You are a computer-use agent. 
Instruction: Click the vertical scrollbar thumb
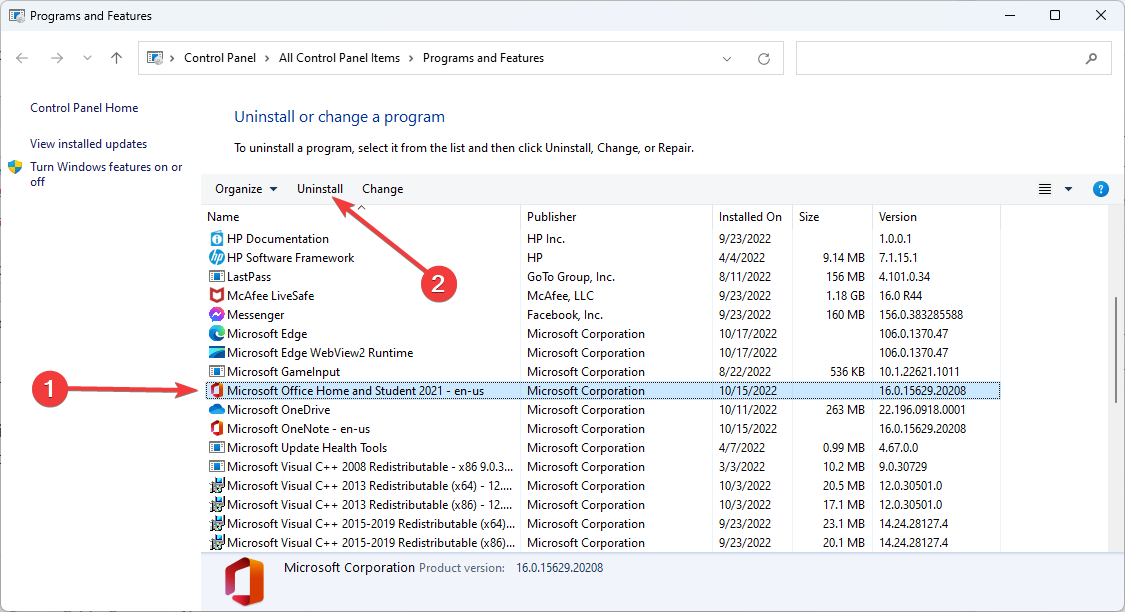pos(1116,350)
